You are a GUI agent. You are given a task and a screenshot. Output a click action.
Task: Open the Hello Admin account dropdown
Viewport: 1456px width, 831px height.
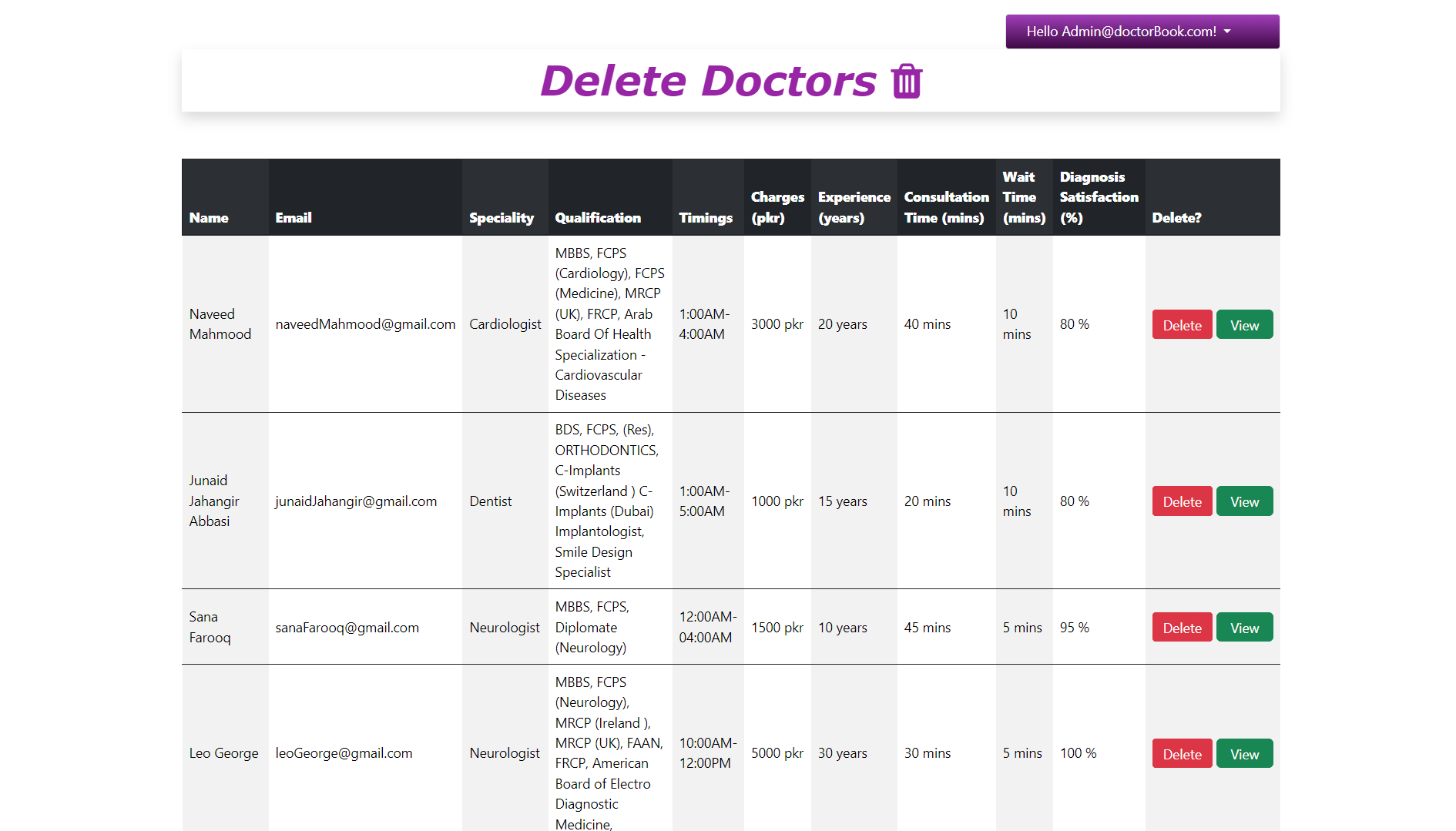[x=1142, y=32]
